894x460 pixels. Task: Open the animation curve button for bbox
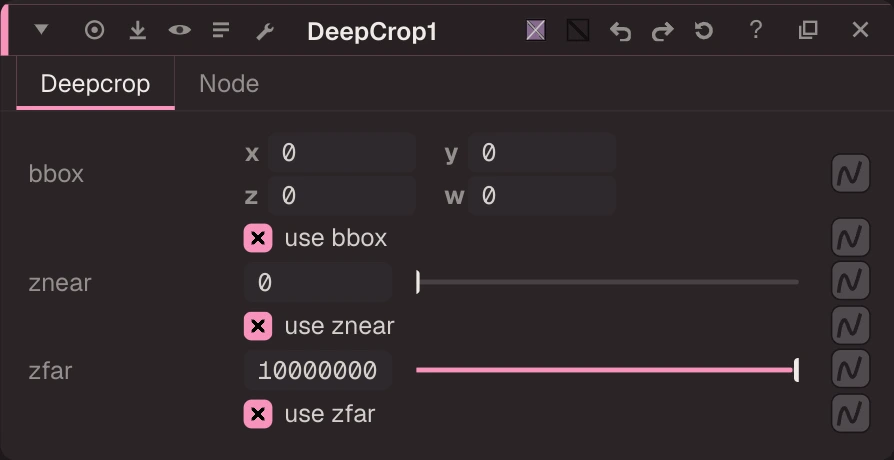[x=850, y=173]
